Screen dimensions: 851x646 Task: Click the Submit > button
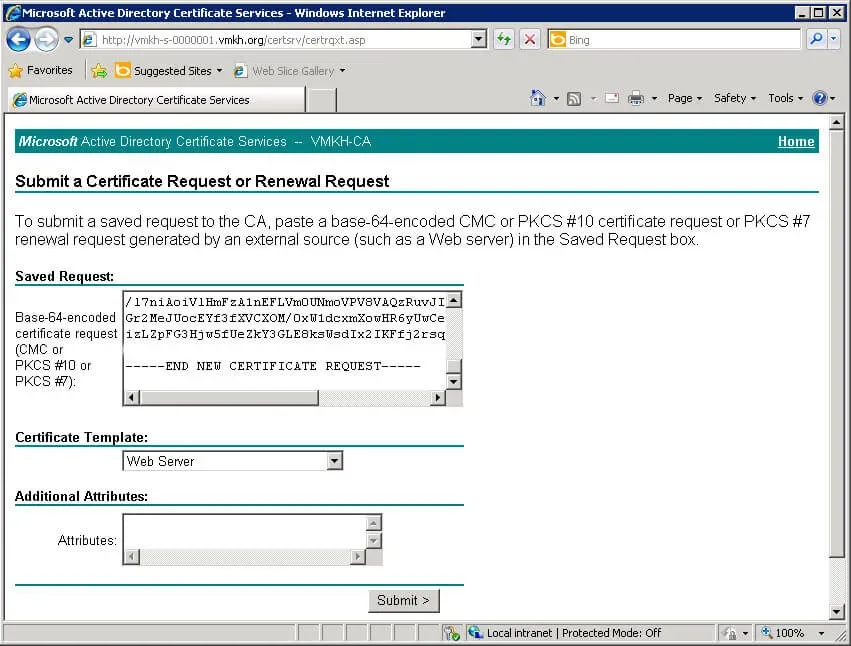point(403,600)
